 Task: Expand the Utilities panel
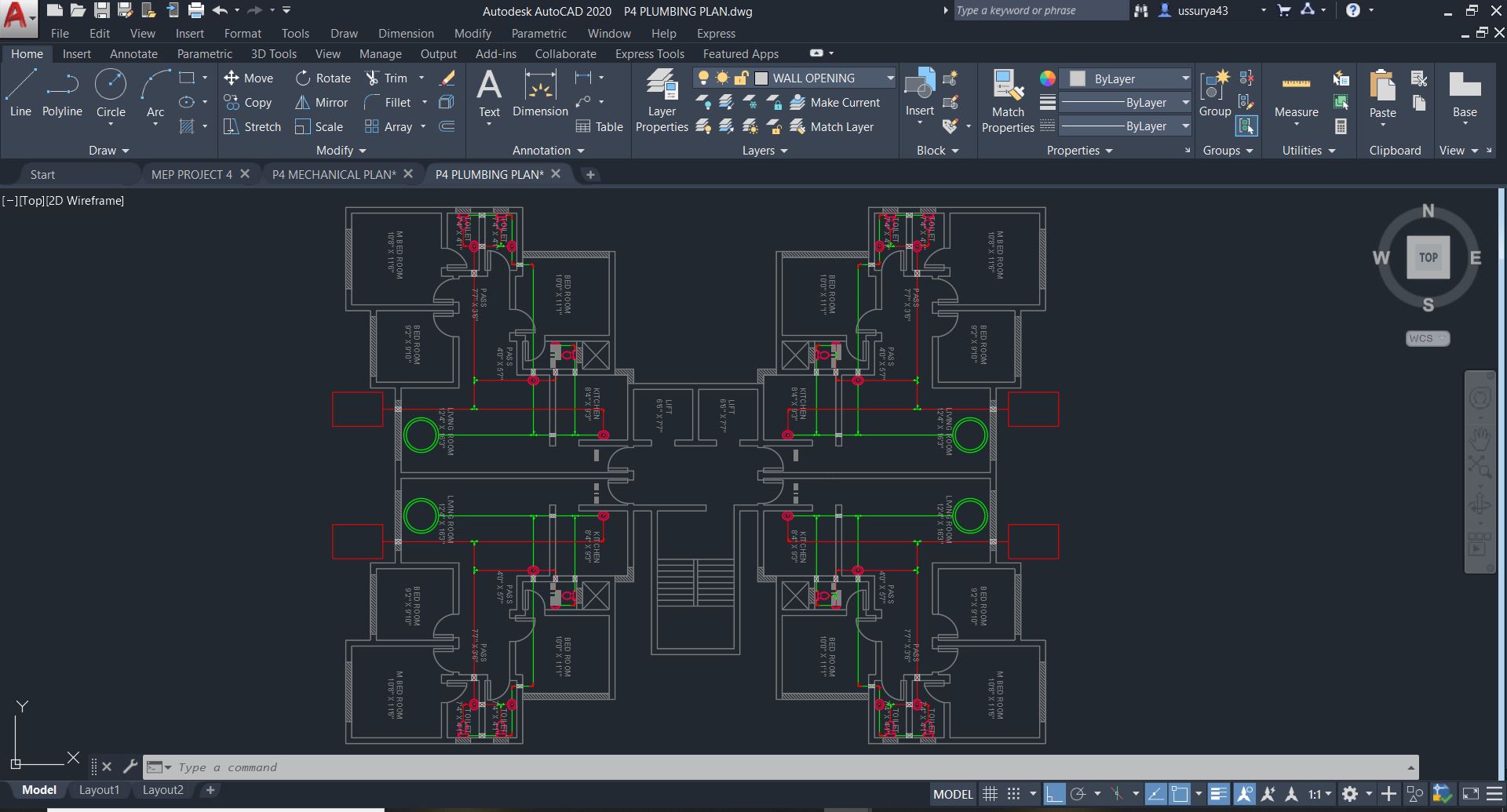1308,151
